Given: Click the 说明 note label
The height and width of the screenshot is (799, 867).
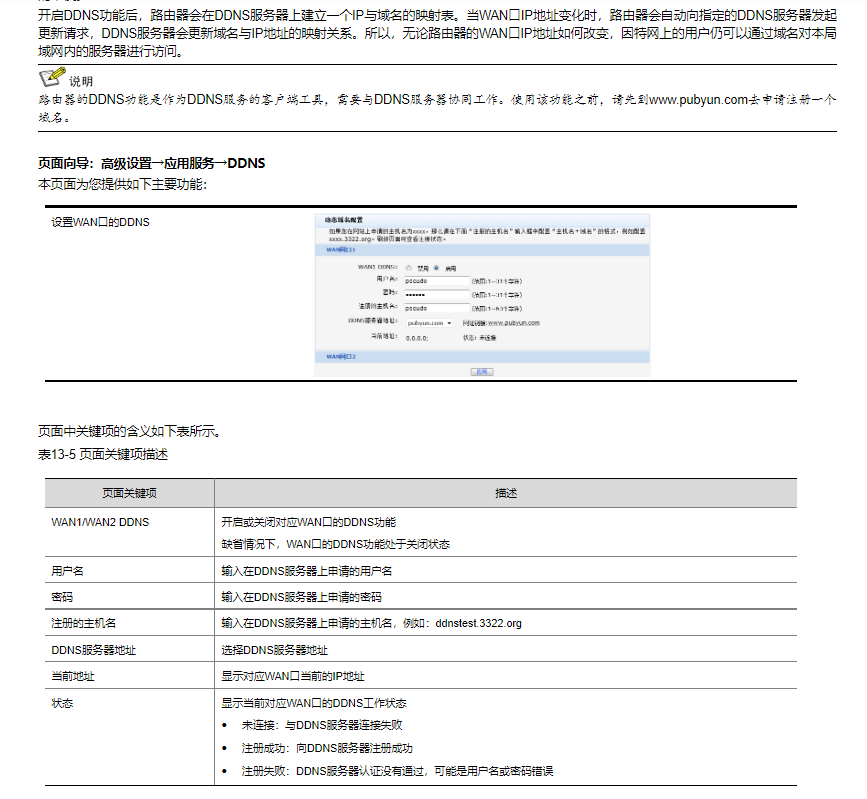Looking at the screenshot, I should [81, 81].
